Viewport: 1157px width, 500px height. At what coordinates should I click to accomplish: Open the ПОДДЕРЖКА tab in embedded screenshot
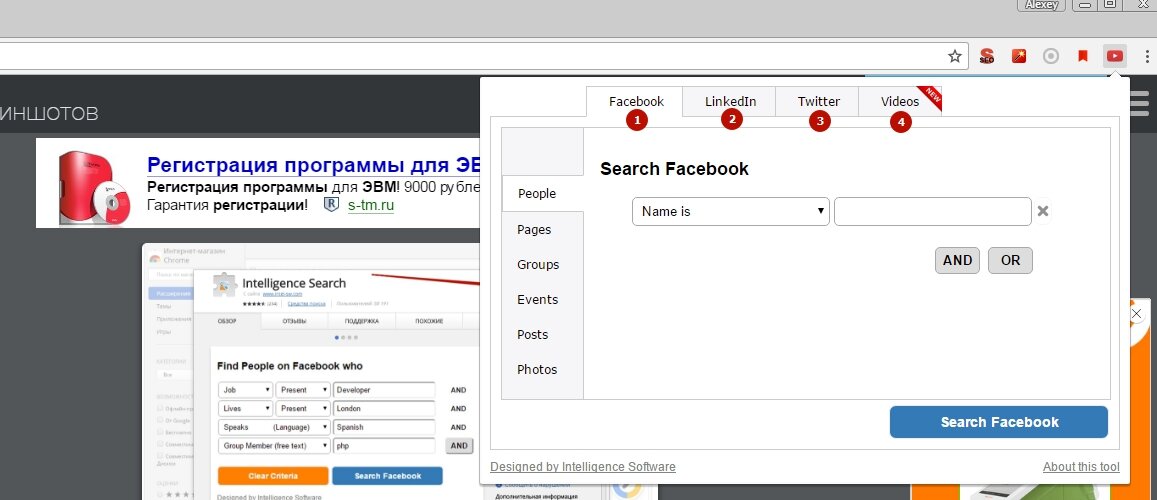362,322
